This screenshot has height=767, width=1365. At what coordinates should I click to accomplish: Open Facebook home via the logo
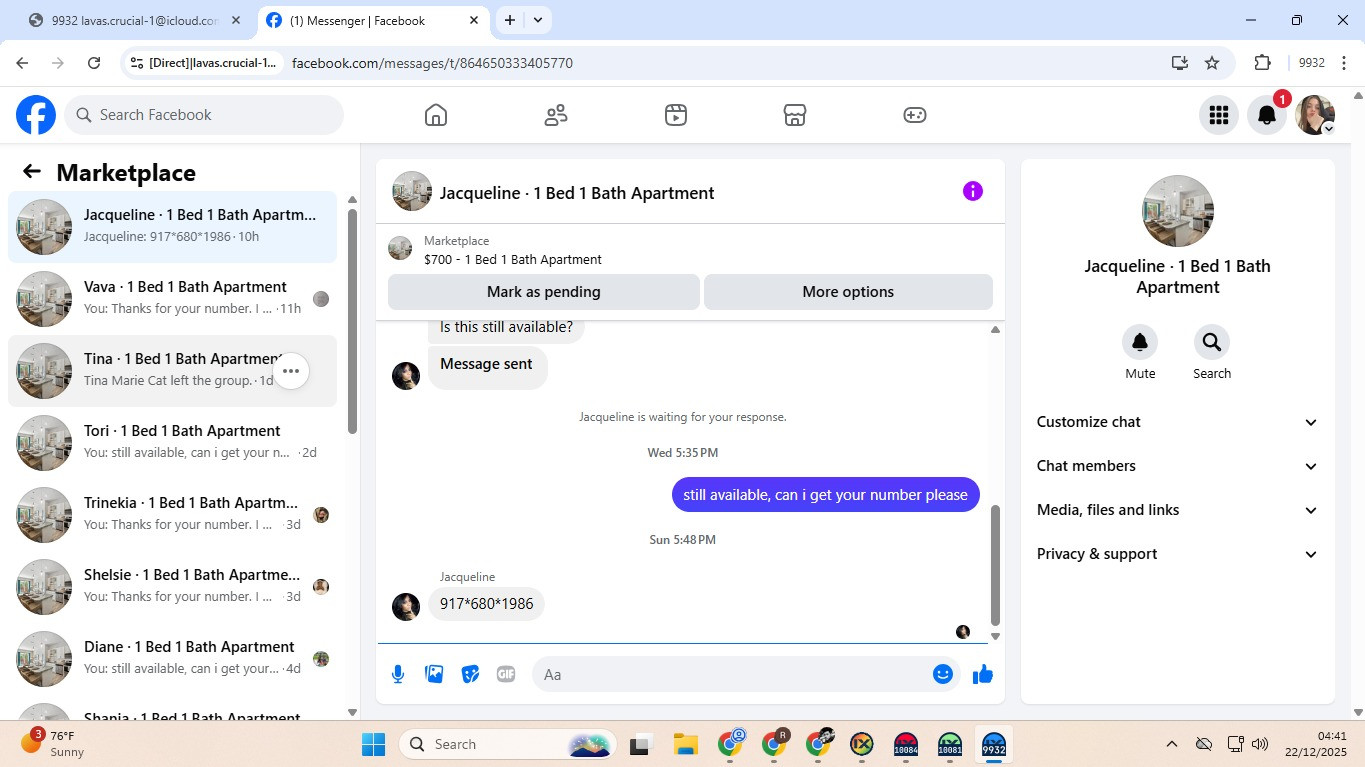36,115
